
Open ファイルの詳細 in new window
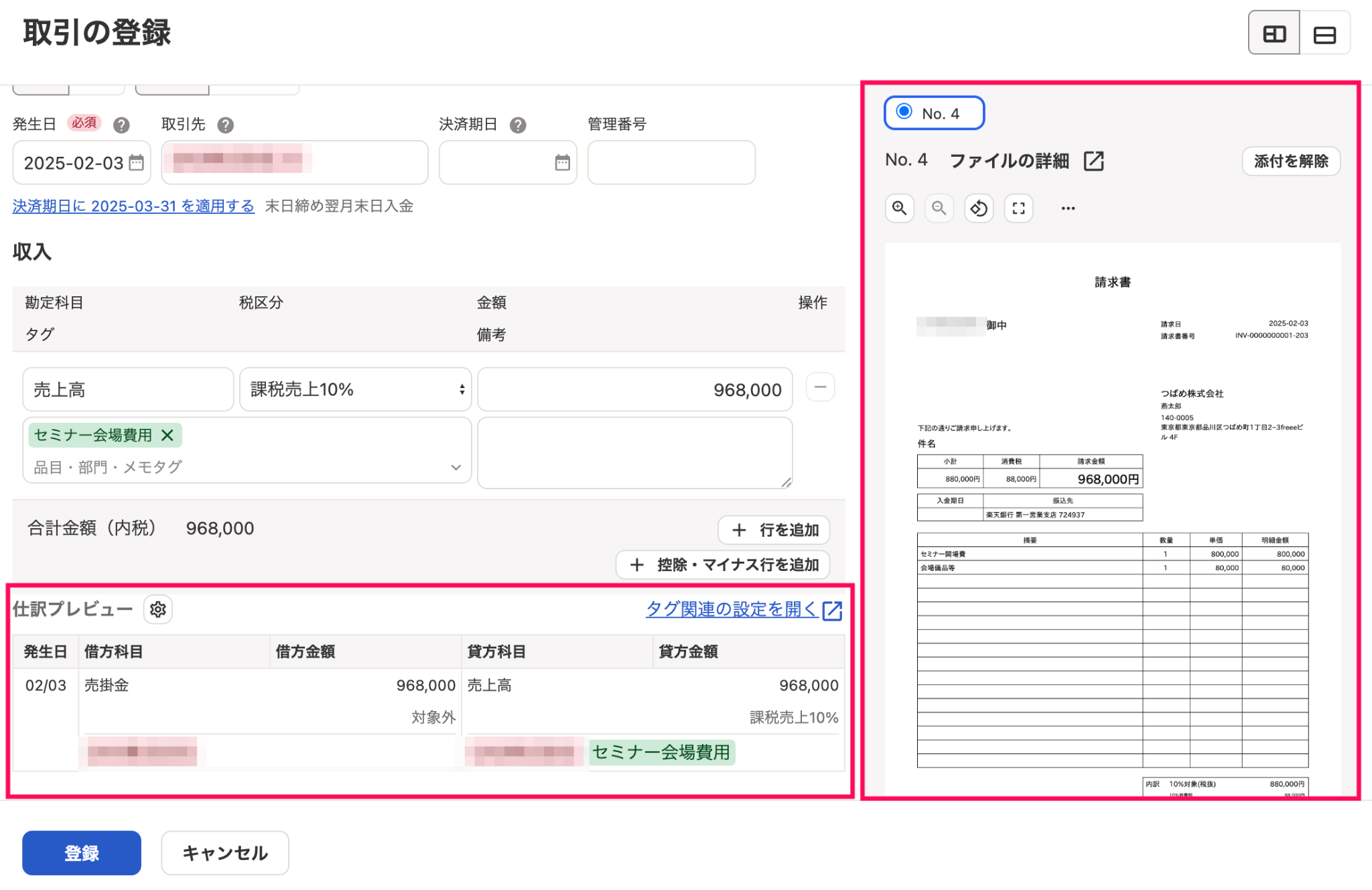click(x=1093, y=161)
